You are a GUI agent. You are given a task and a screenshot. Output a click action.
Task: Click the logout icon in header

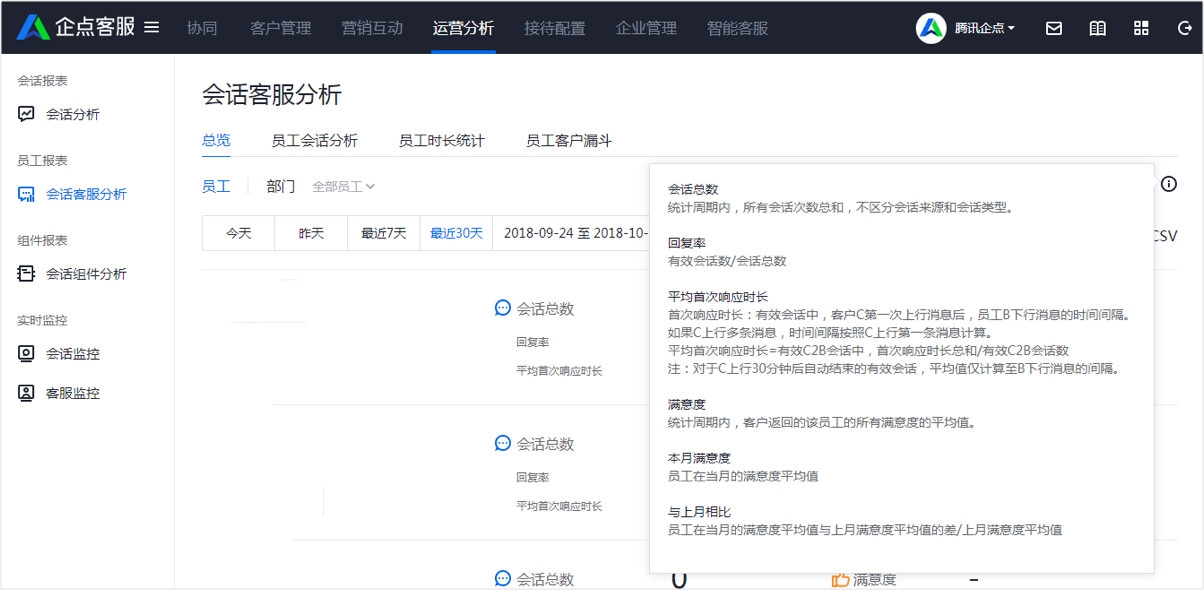(1184, 28)
